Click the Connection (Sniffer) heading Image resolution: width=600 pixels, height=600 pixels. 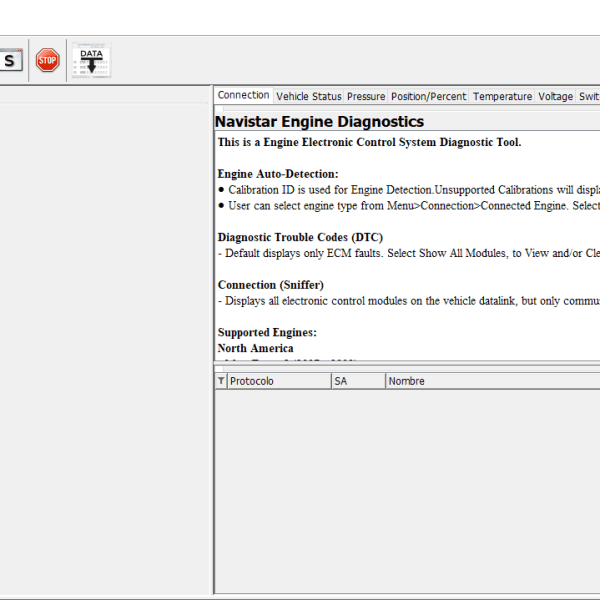click(x=271, y=285)
